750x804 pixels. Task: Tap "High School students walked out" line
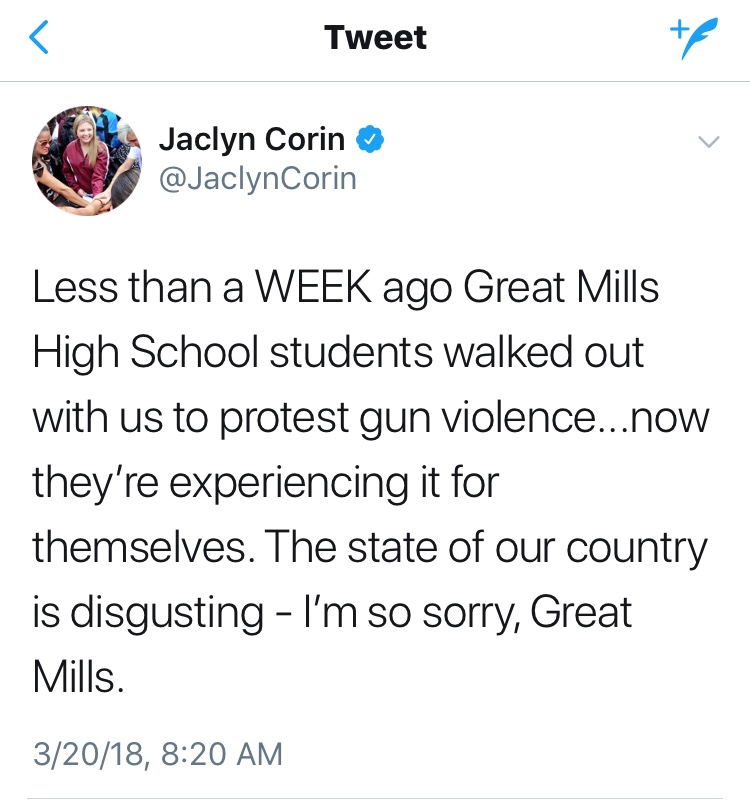[338, 354]
